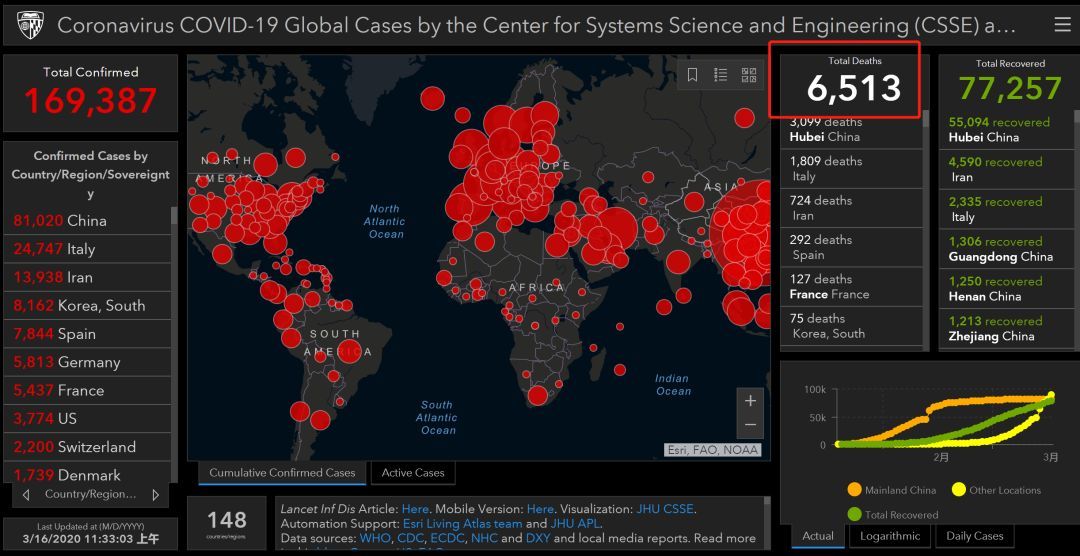1080x556 pixels.
Task: Click the JHU shield logo in the header
Action: coord(28,24)
